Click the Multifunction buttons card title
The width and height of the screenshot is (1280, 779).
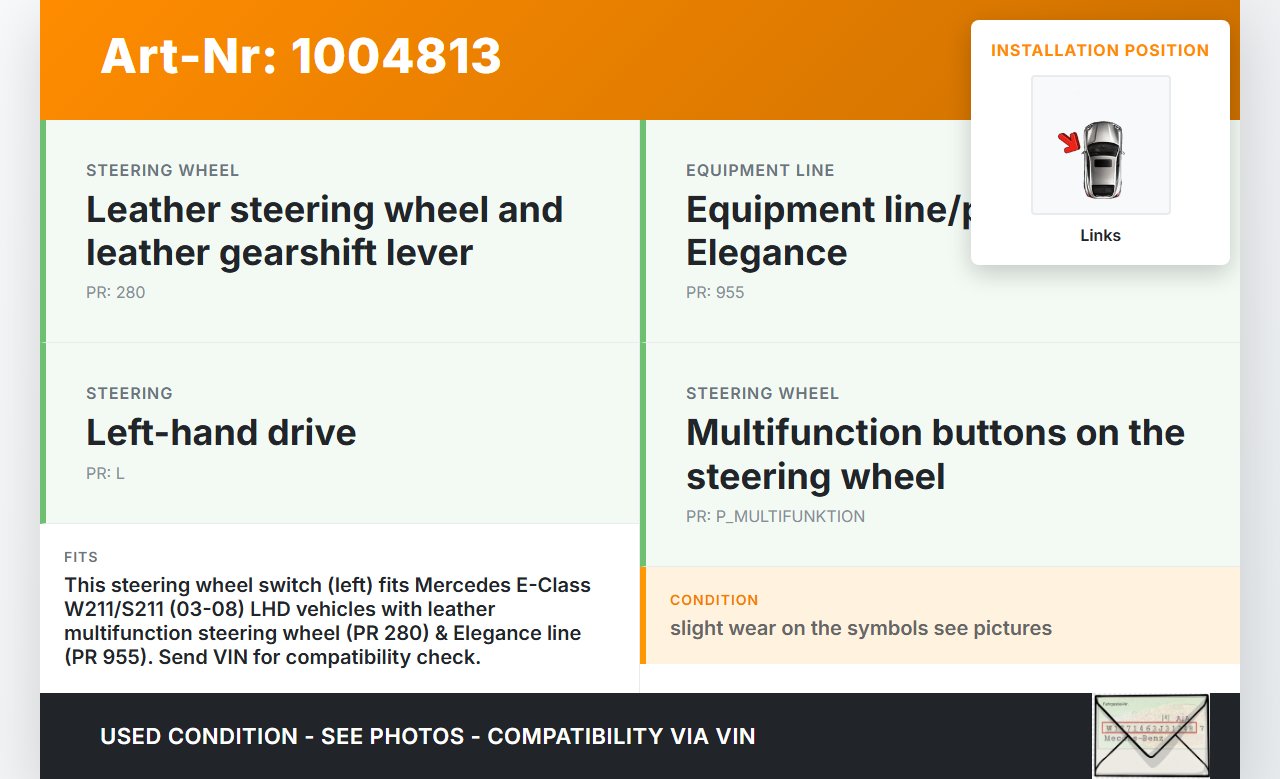935,454
